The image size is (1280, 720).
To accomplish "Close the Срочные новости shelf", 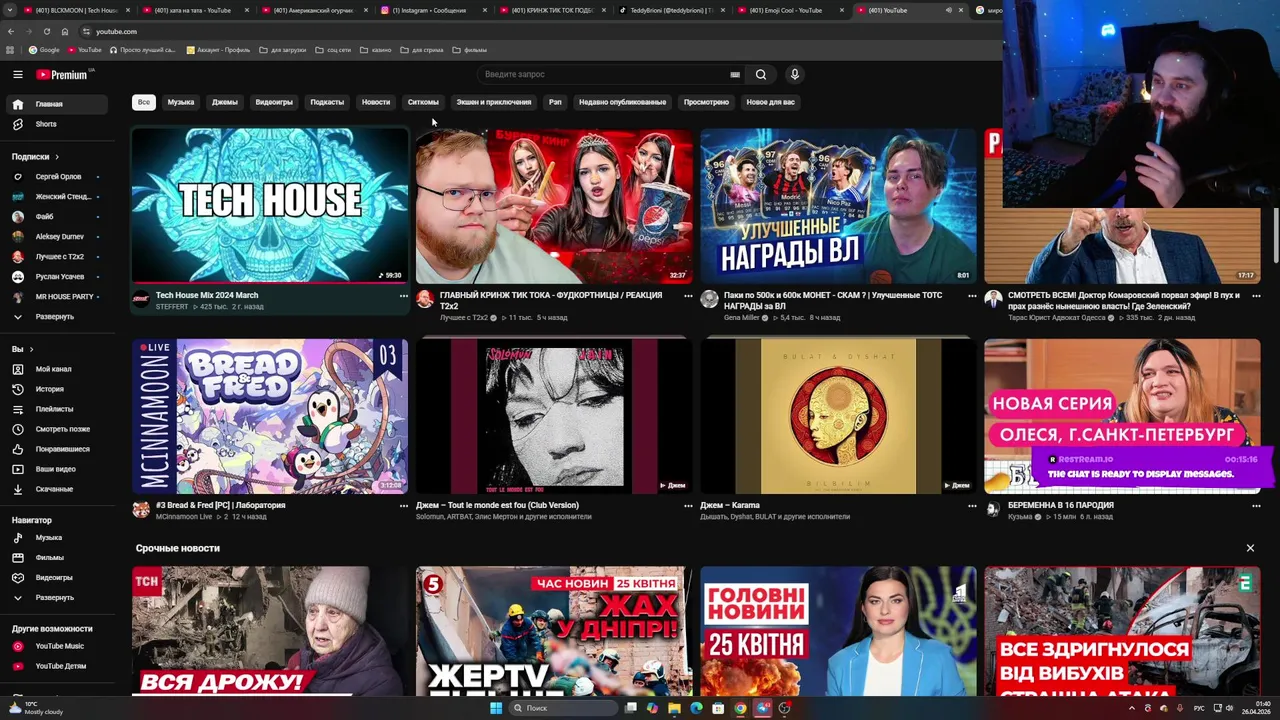I will [1250, 548].
